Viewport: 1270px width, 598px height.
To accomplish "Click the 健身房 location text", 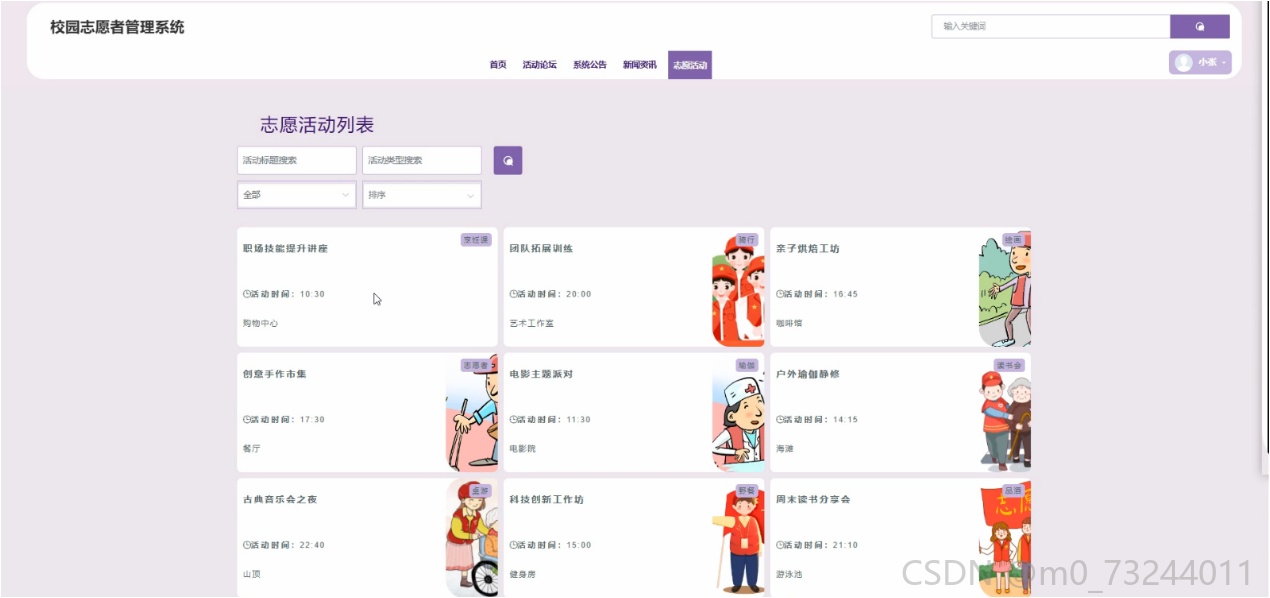I will 522,574.
